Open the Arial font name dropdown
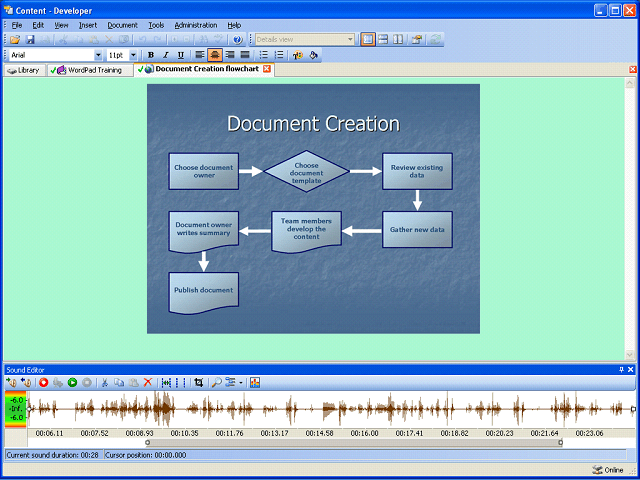Viewport: 640px width, 480px height. click(x=98, y=55)
